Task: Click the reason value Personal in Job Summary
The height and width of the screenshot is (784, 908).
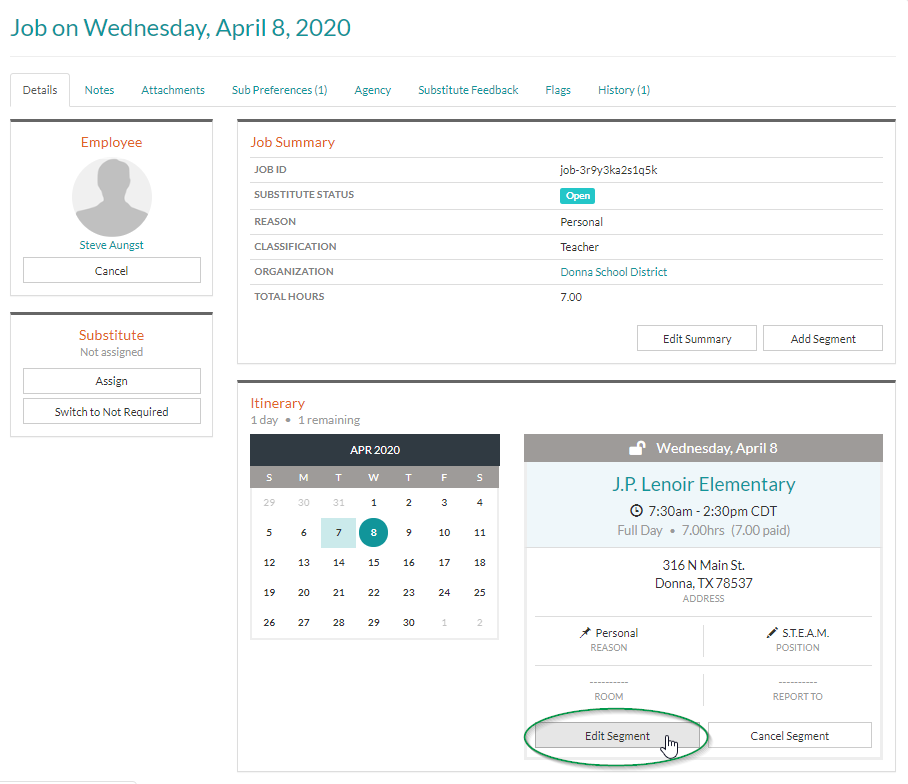Action: click(581, 222)
